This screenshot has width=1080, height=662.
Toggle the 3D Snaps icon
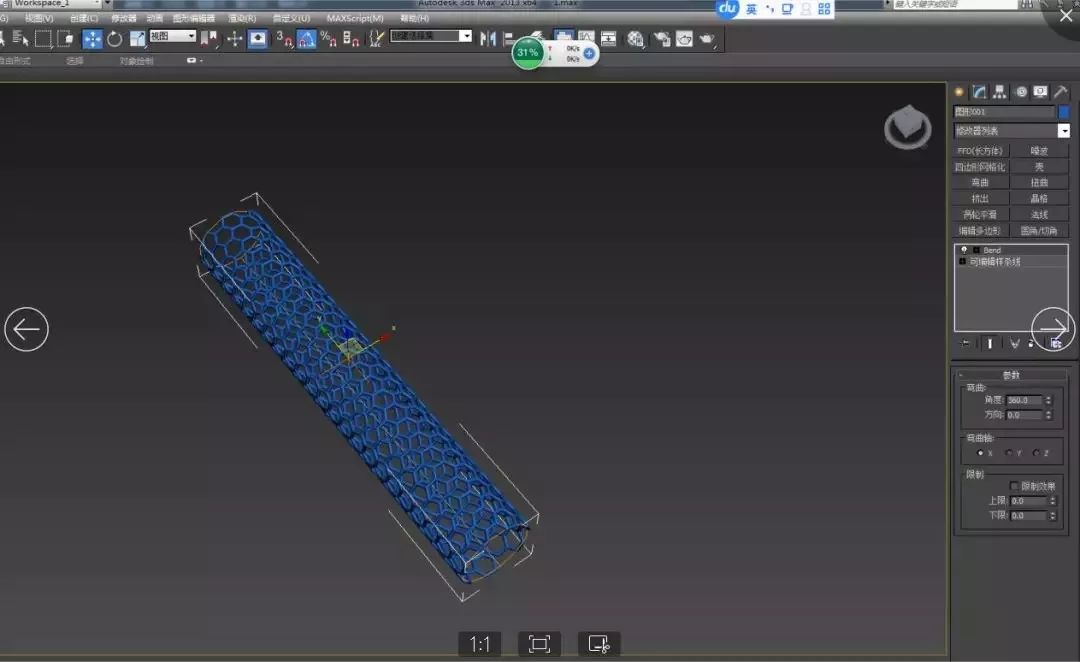click(284, 39)
